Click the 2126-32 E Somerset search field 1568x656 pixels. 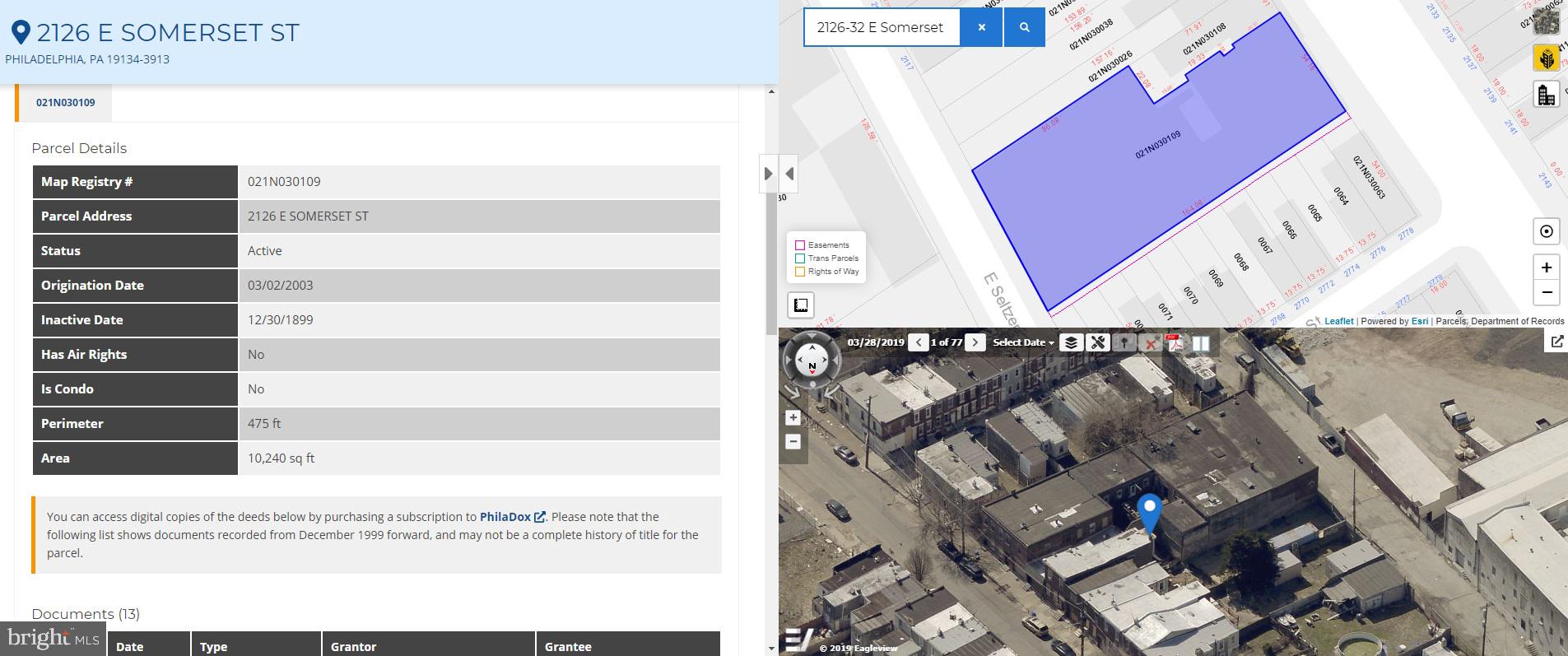click(x=881, y=27)
